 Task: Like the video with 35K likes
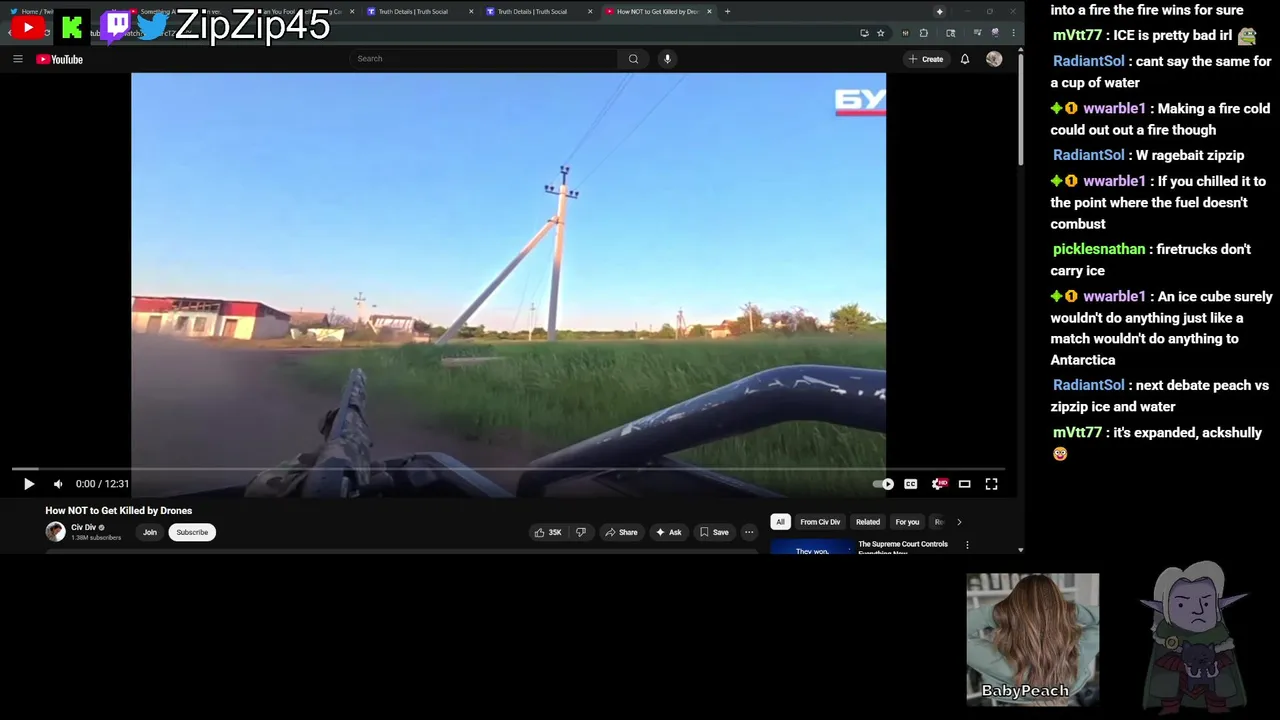tap(547, 532)
